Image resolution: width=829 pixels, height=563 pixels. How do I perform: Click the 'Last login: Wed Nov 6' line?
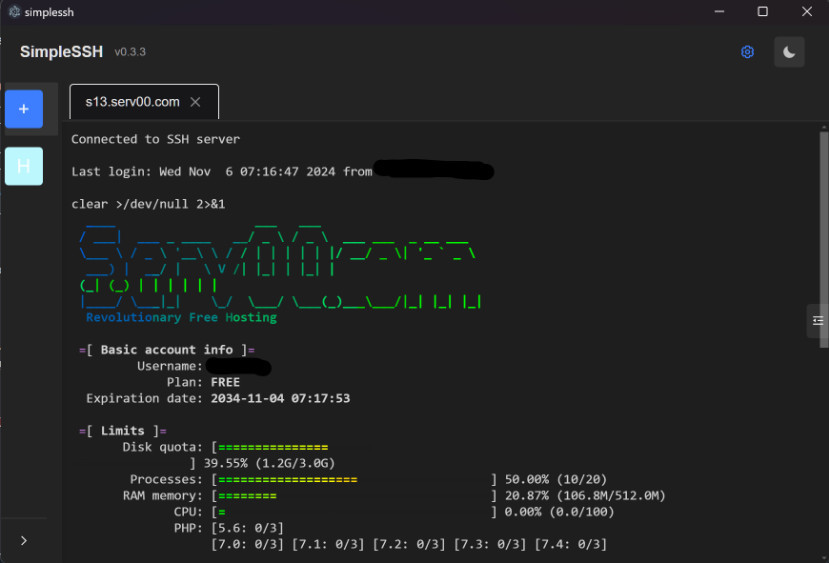point(222,171)
